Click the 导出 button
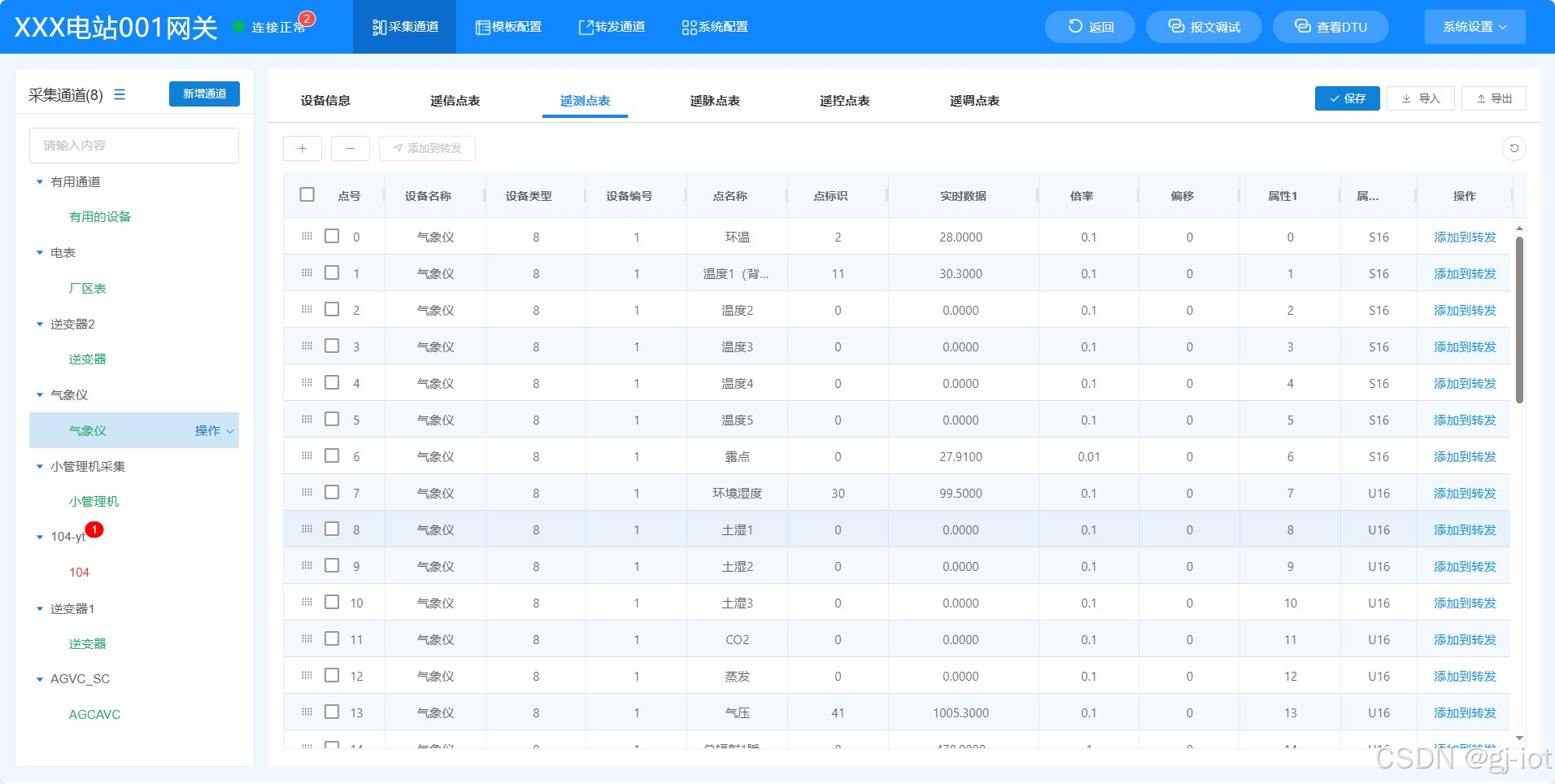The height and width of the screenshot is (784, 1555). tap(1494, 98)
